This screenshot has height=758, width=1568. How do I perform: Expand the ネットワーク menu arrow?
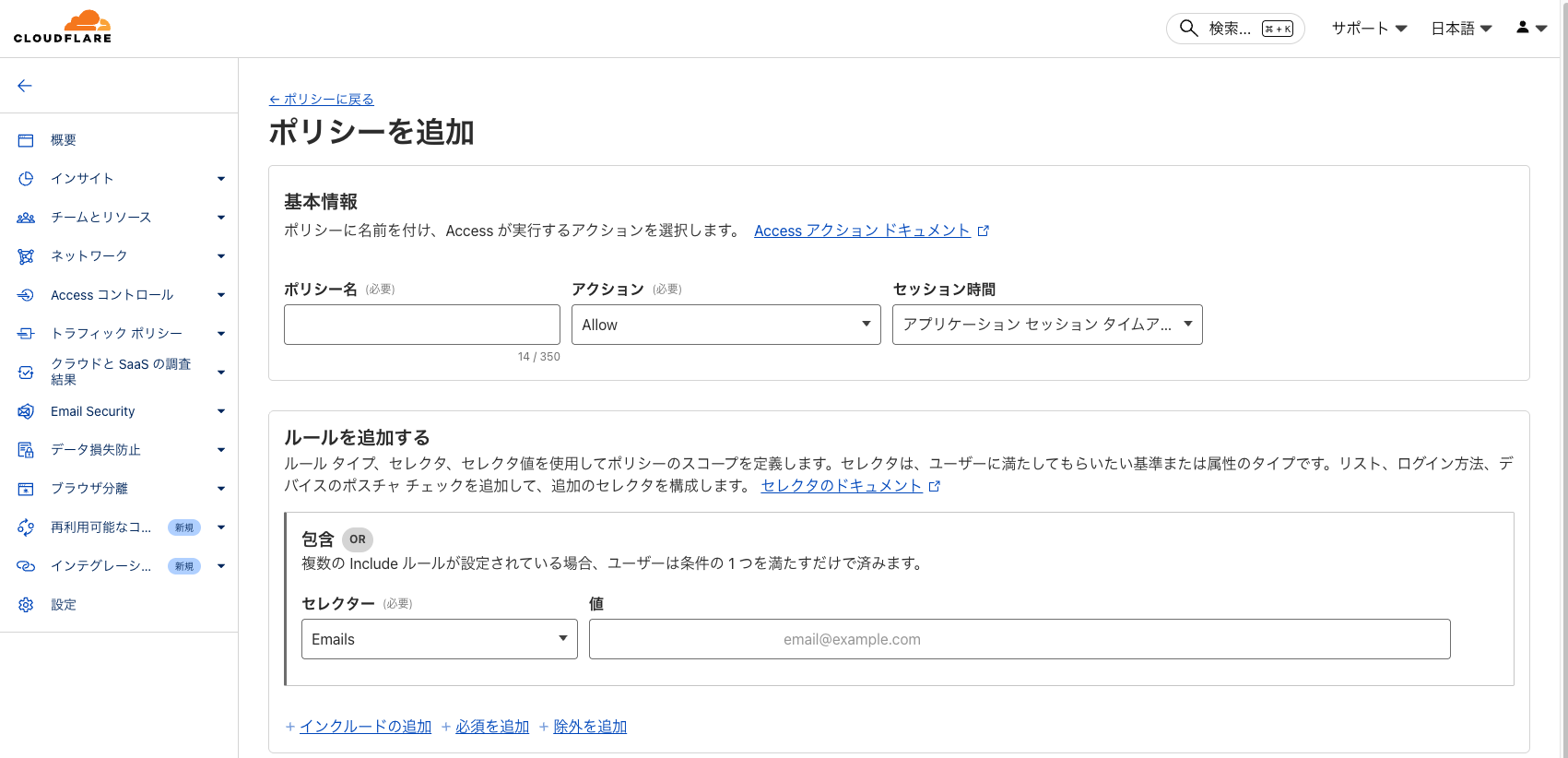point(221,256)
